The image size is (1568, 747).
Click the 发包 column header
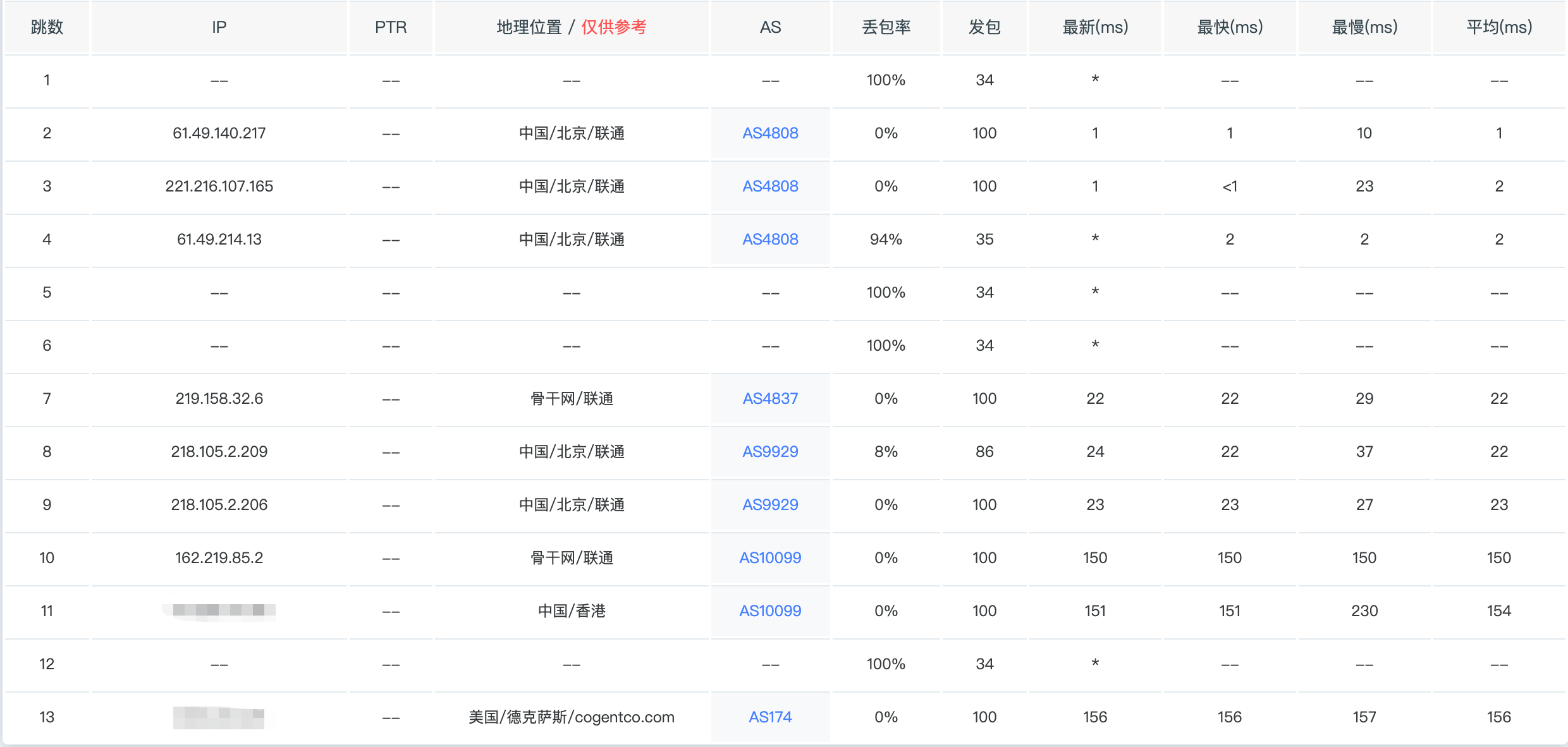pyautogui.click(x=984, y=27)
